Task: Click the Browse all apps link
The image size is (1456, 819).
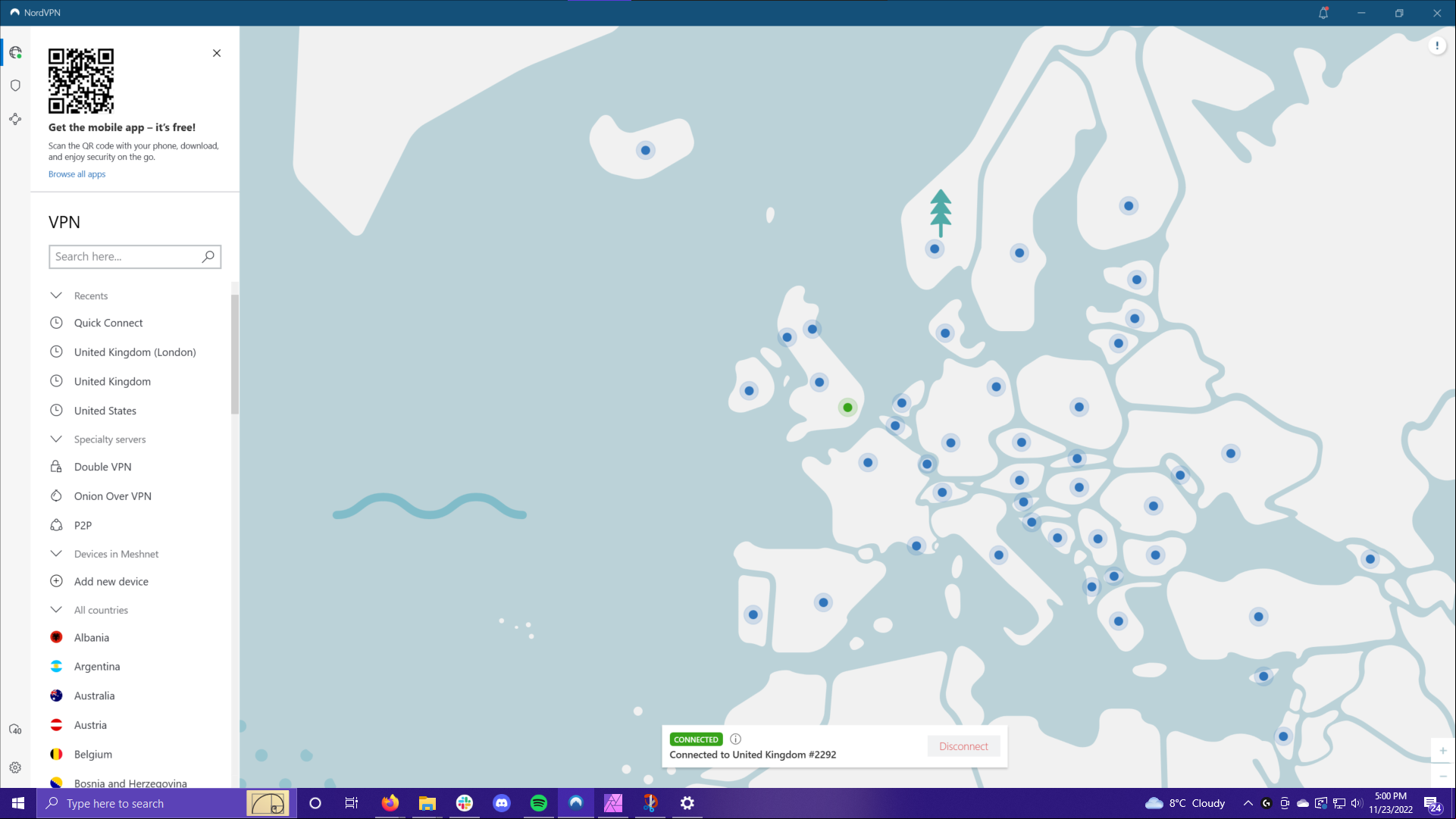Action: click(x=77, y=174)
